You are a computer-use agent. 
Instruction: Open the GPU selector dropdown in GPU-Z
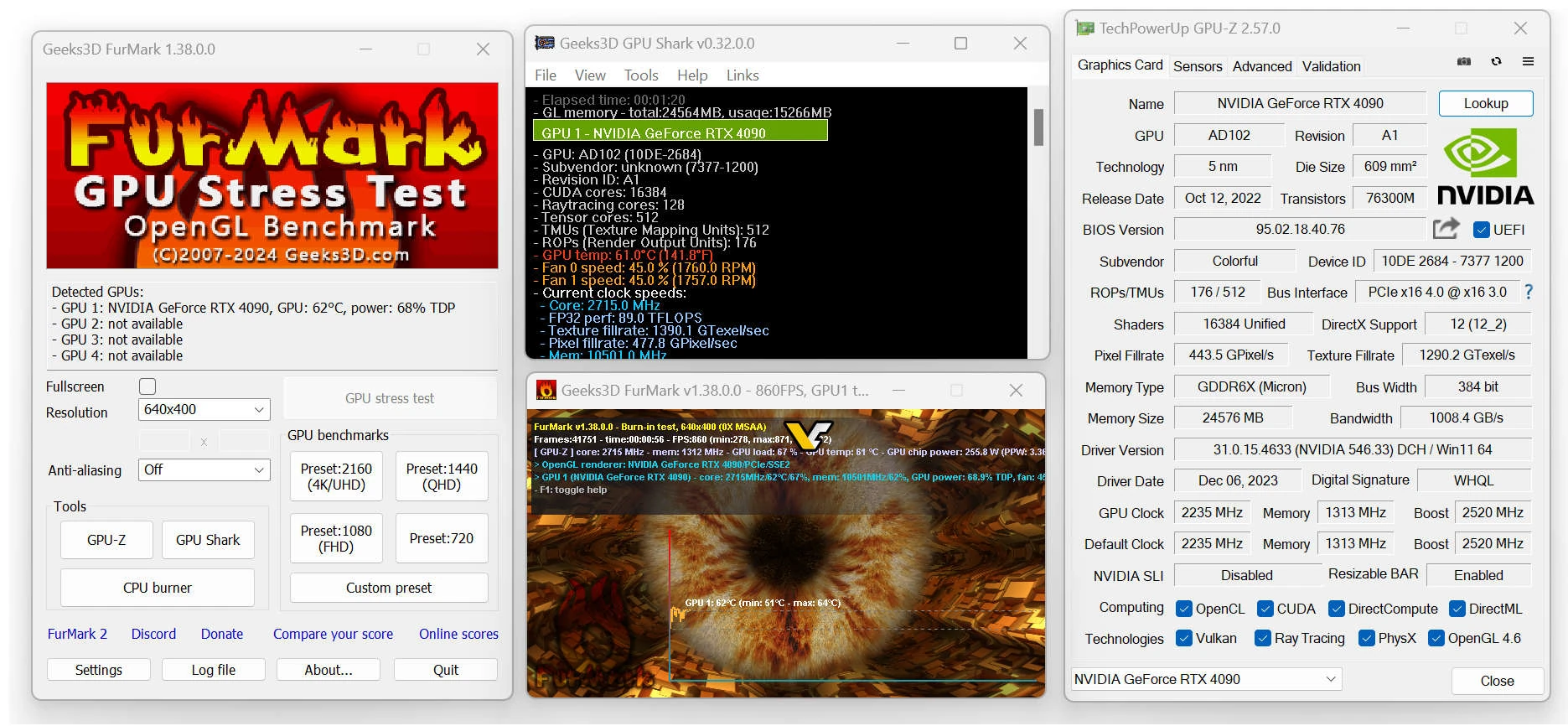tap(1206, 679)
